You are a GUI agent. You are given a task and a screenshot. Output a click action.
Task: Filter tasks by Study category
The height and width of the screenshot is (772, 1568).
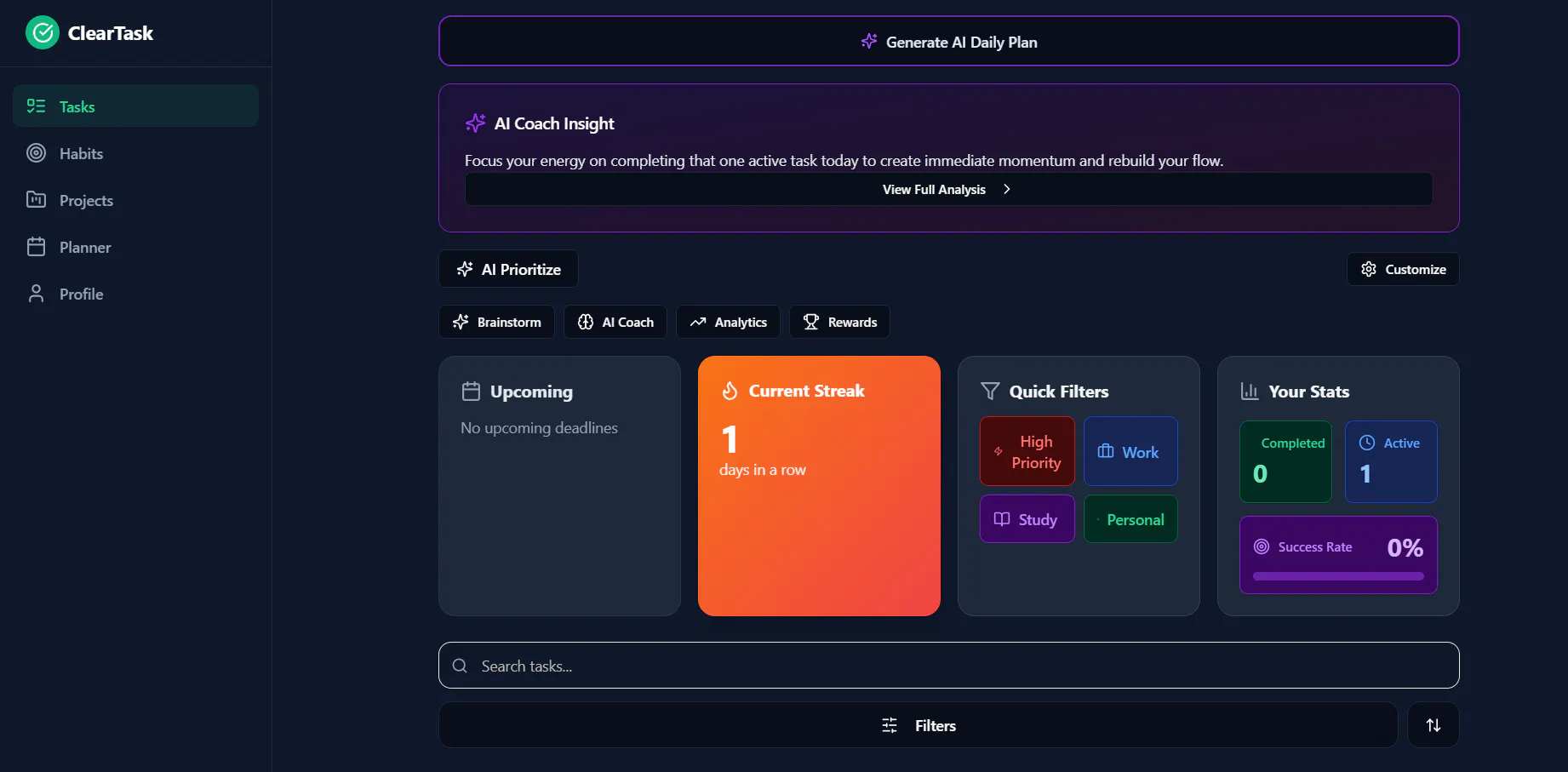pos(1027,518)
